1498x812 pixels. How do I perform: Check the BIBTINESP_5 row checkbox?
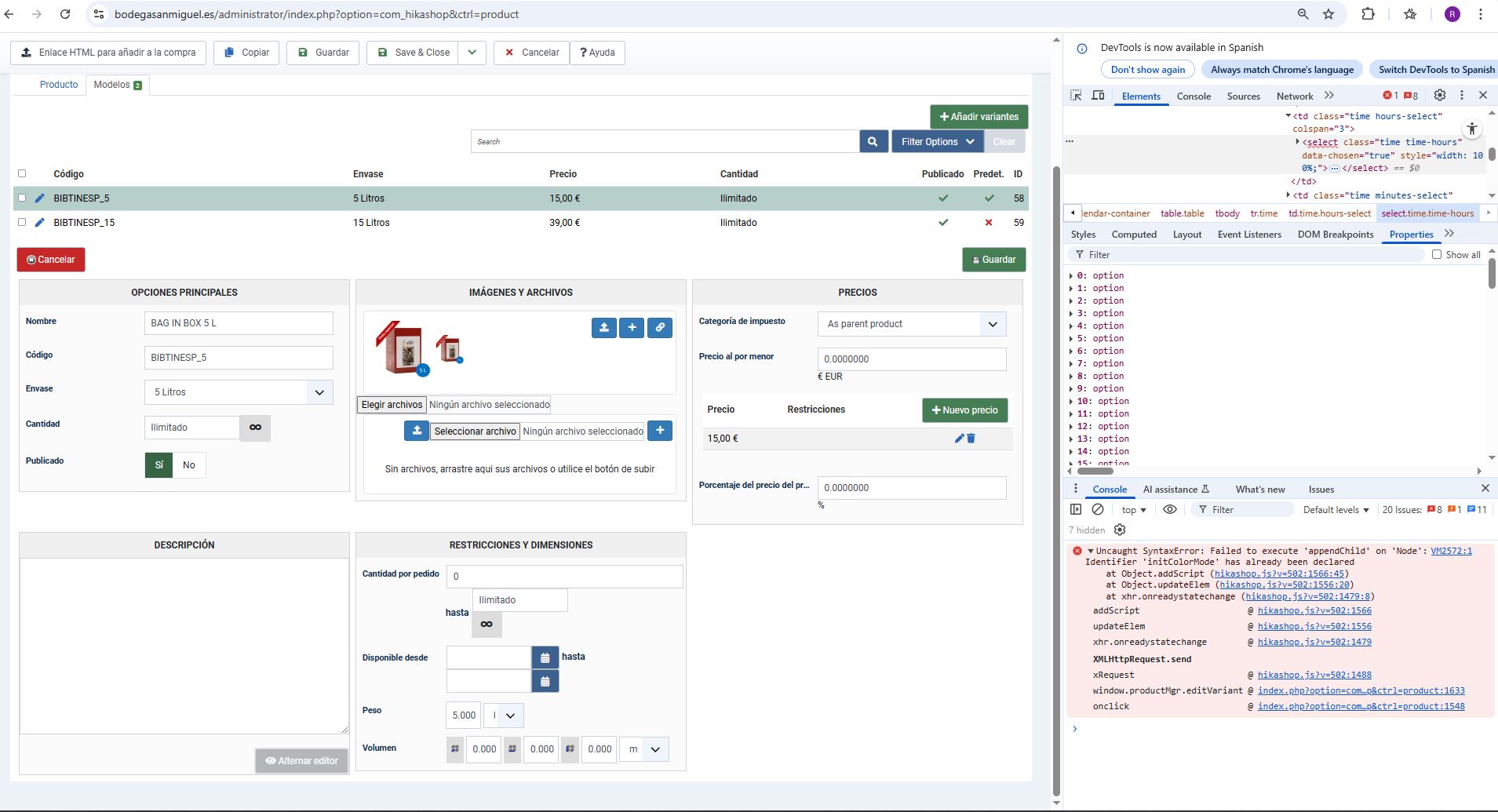tap(22, 198)
